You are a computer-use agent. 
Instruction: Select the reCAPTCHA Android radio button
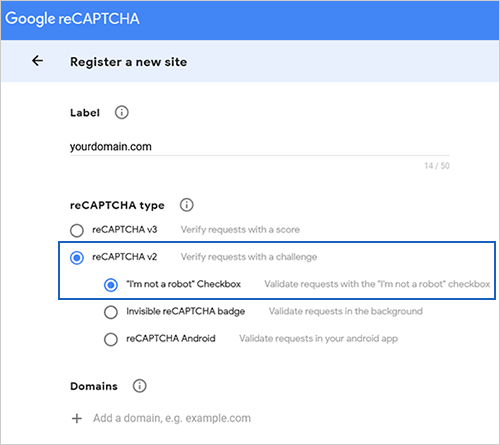point(111,340)
